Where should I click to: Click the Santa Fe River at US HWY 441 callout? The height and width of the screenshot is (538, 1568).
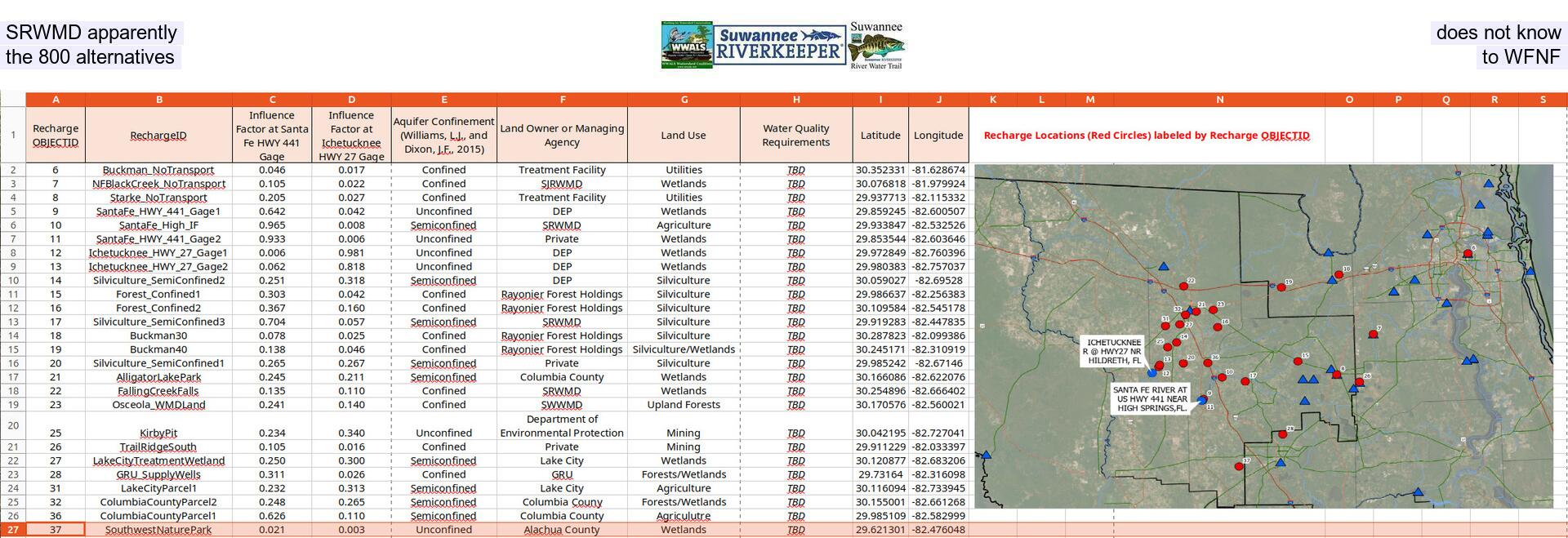coord(1150,399)
